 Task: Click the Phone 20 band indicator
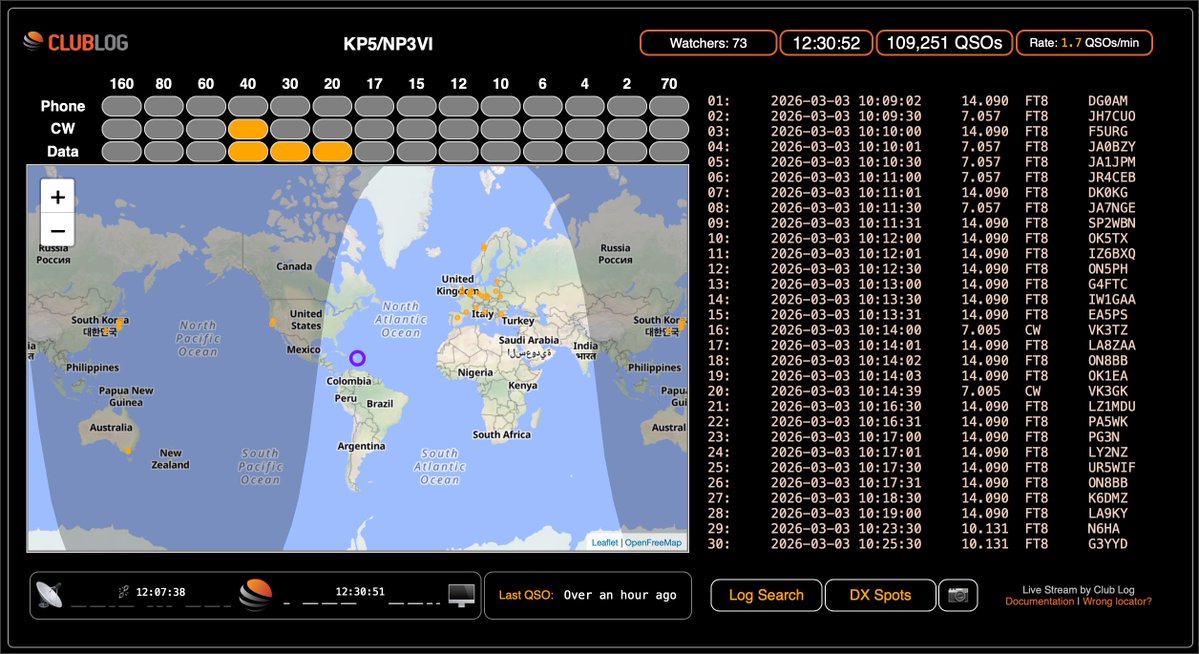[x=332, y=106]
